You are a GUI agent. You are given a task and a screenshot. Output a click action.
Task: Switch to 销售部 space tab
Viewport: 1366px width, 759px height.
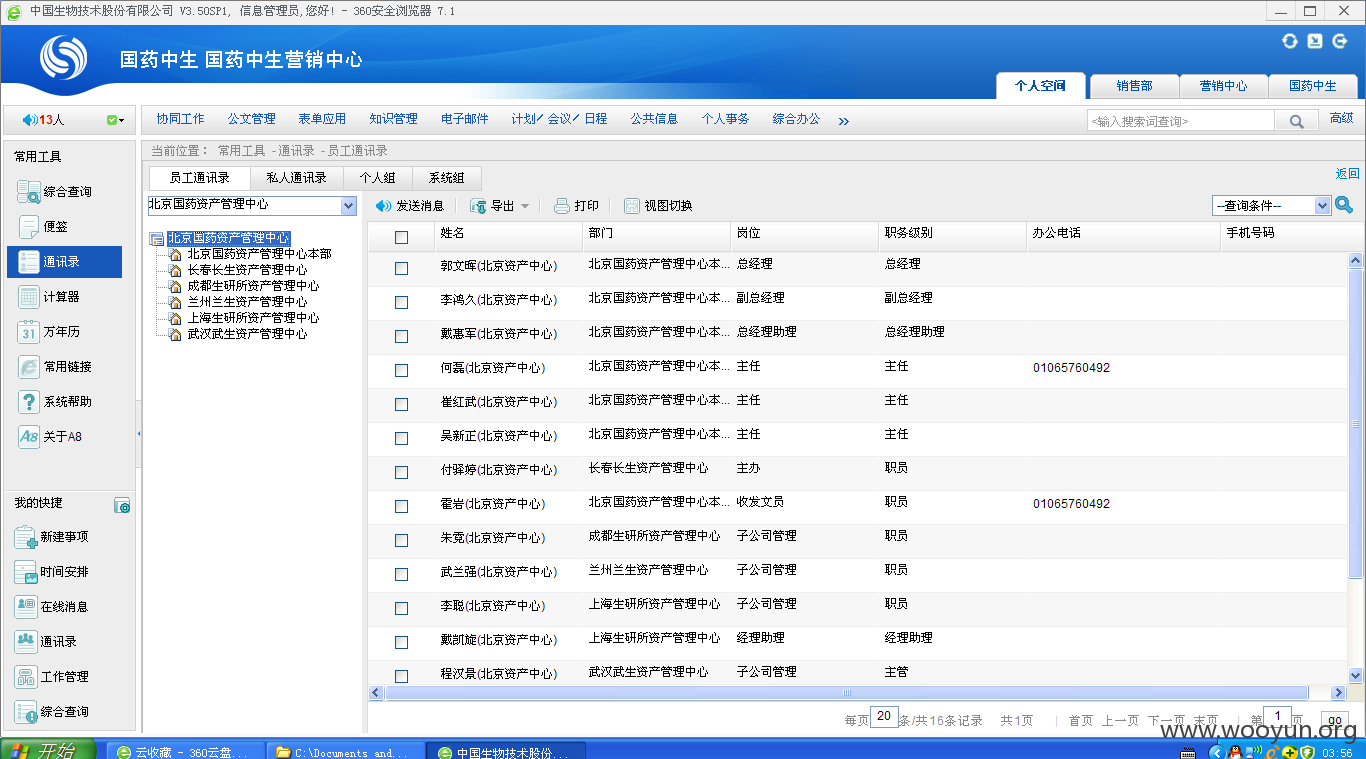[x=1134, y=86]
